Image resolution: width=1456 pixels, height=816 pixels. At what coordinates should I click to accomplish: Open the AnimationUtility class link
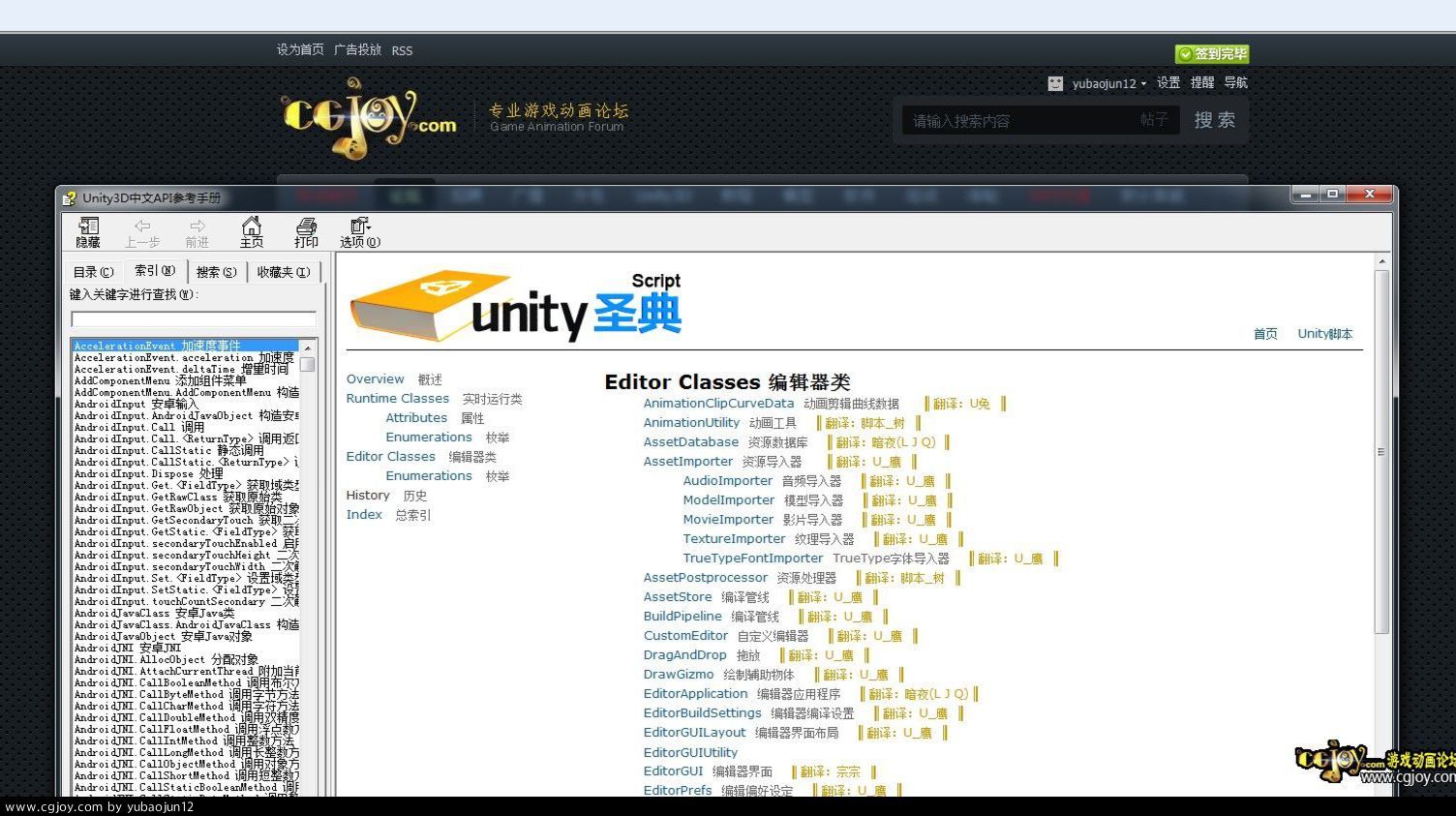point(691,423)
